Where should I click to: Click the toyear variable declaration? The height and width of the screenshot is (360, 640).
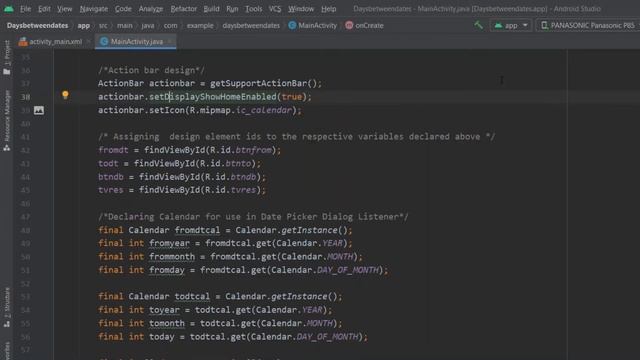pos(164,310)
